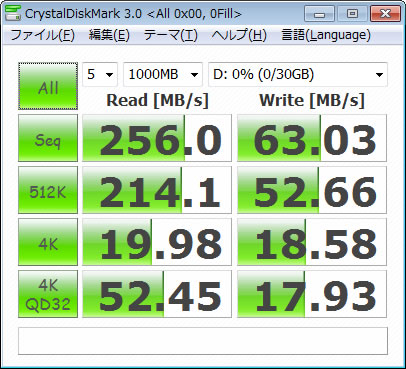Open the テーマ(T) menu
This screenshot has height=369, width=406.
point(171,35)
